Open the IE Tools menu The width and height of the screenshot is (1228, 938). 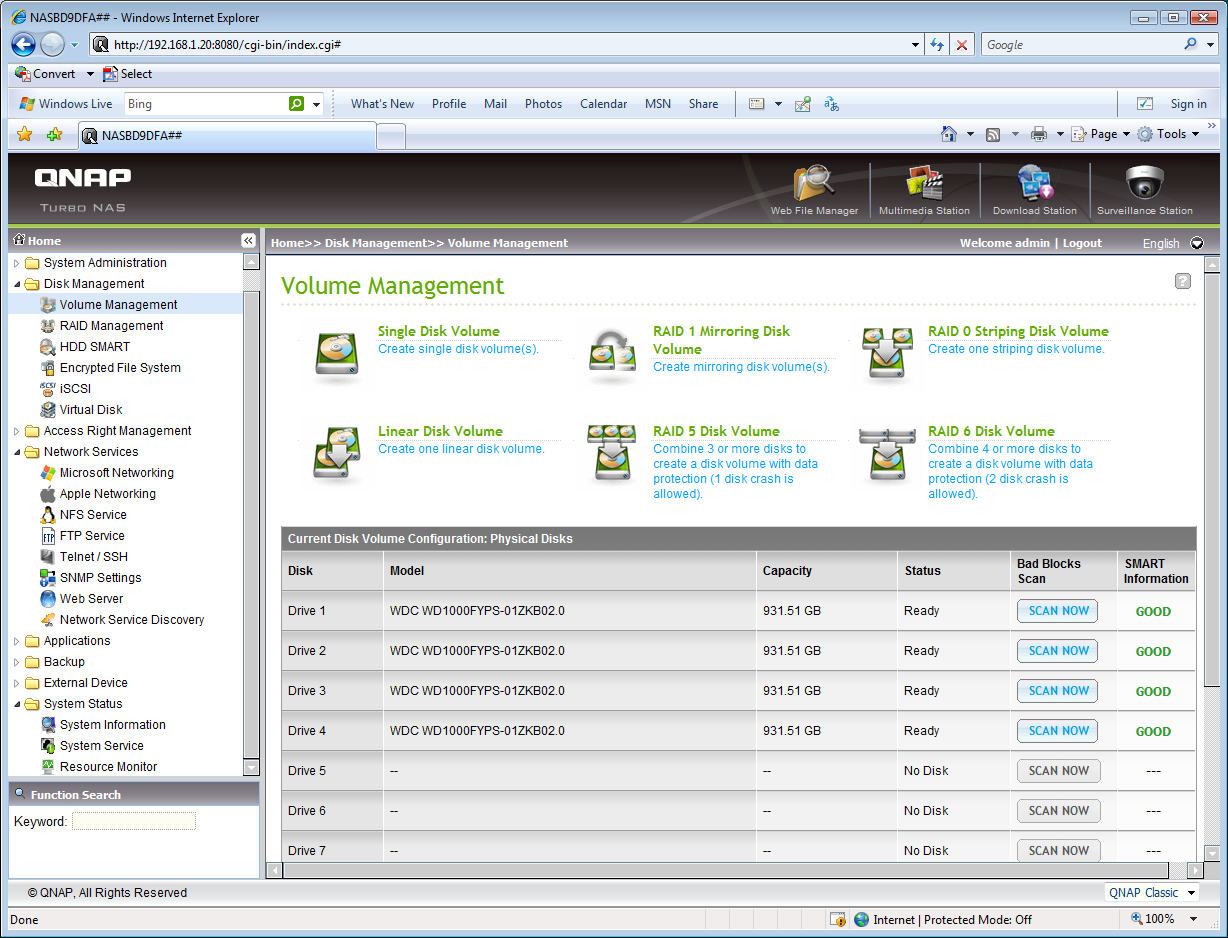click(x=1167, y=134)
